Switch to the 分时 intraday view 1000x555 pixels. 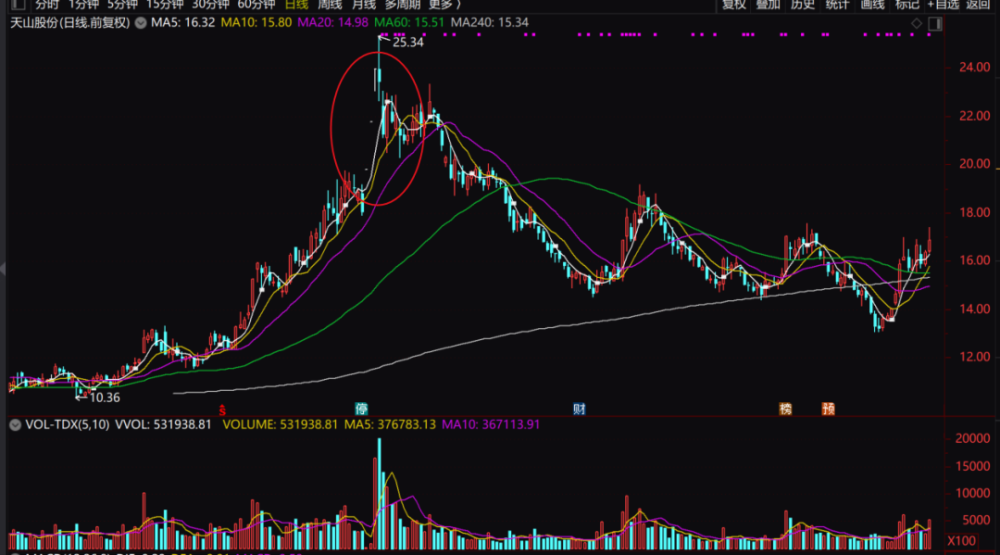[47, 4]
